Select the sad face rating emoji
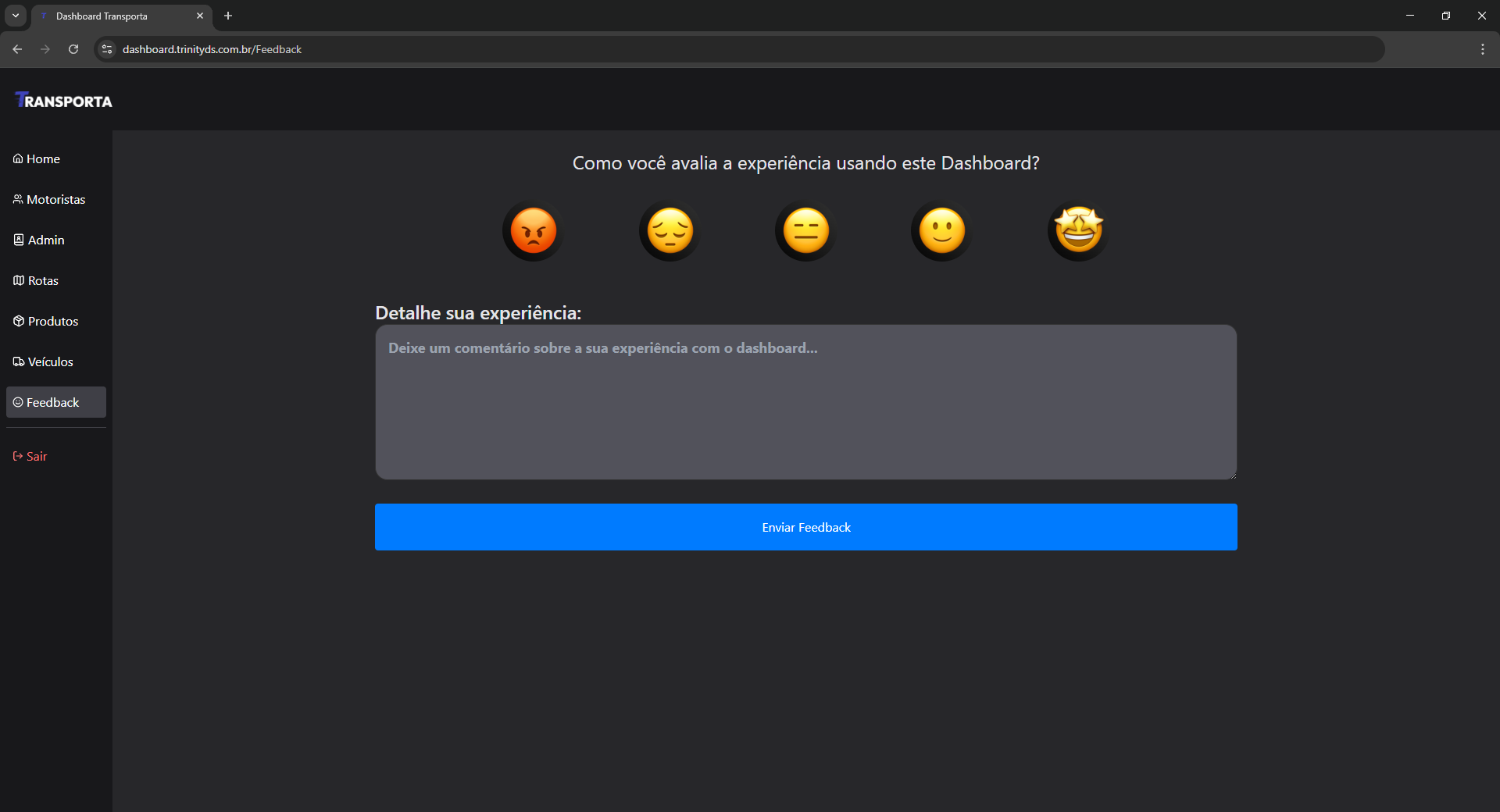The width and height of the screenshot is (1500, 812). [x=669, y=230]
